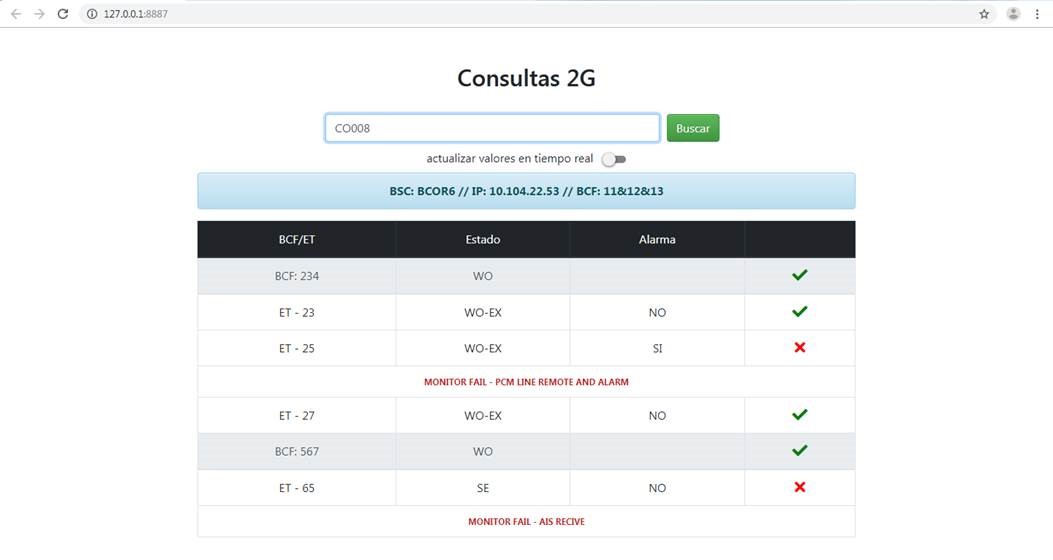Click the NO alarm value in the ET - 27 row
This screenshot has width=1053, height=560.
coord(657,416)
